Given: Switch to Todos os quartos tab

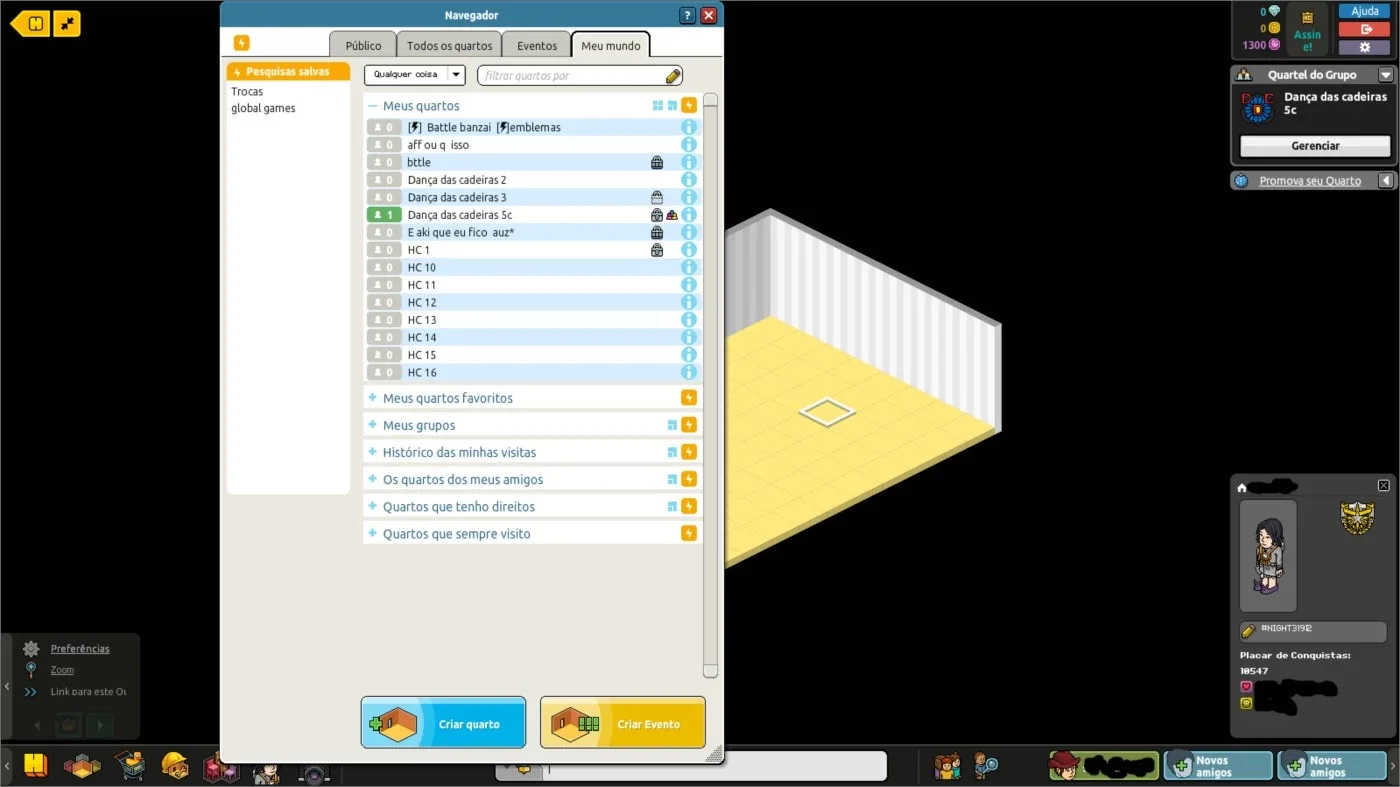Looking at the screenshot, I should point(449,45).
